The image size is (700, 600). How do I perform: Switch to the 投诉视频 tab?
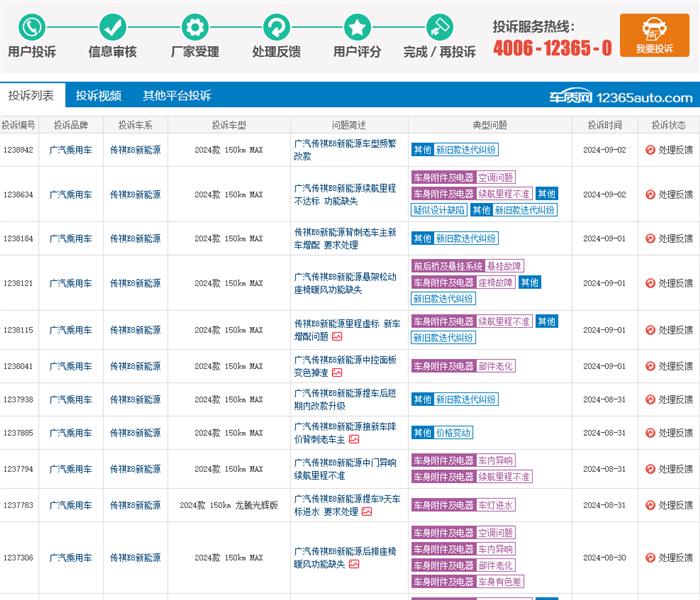98,96
